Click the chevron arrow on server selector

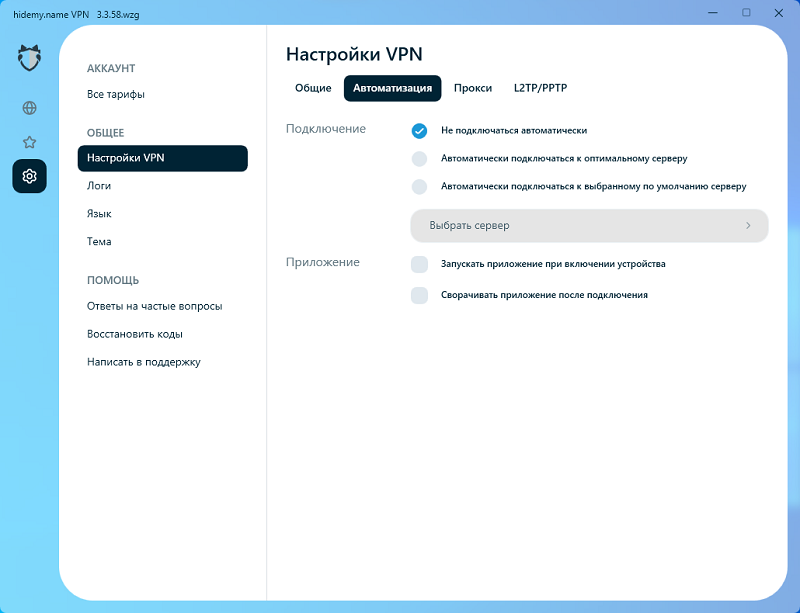(x=748, y=226)
